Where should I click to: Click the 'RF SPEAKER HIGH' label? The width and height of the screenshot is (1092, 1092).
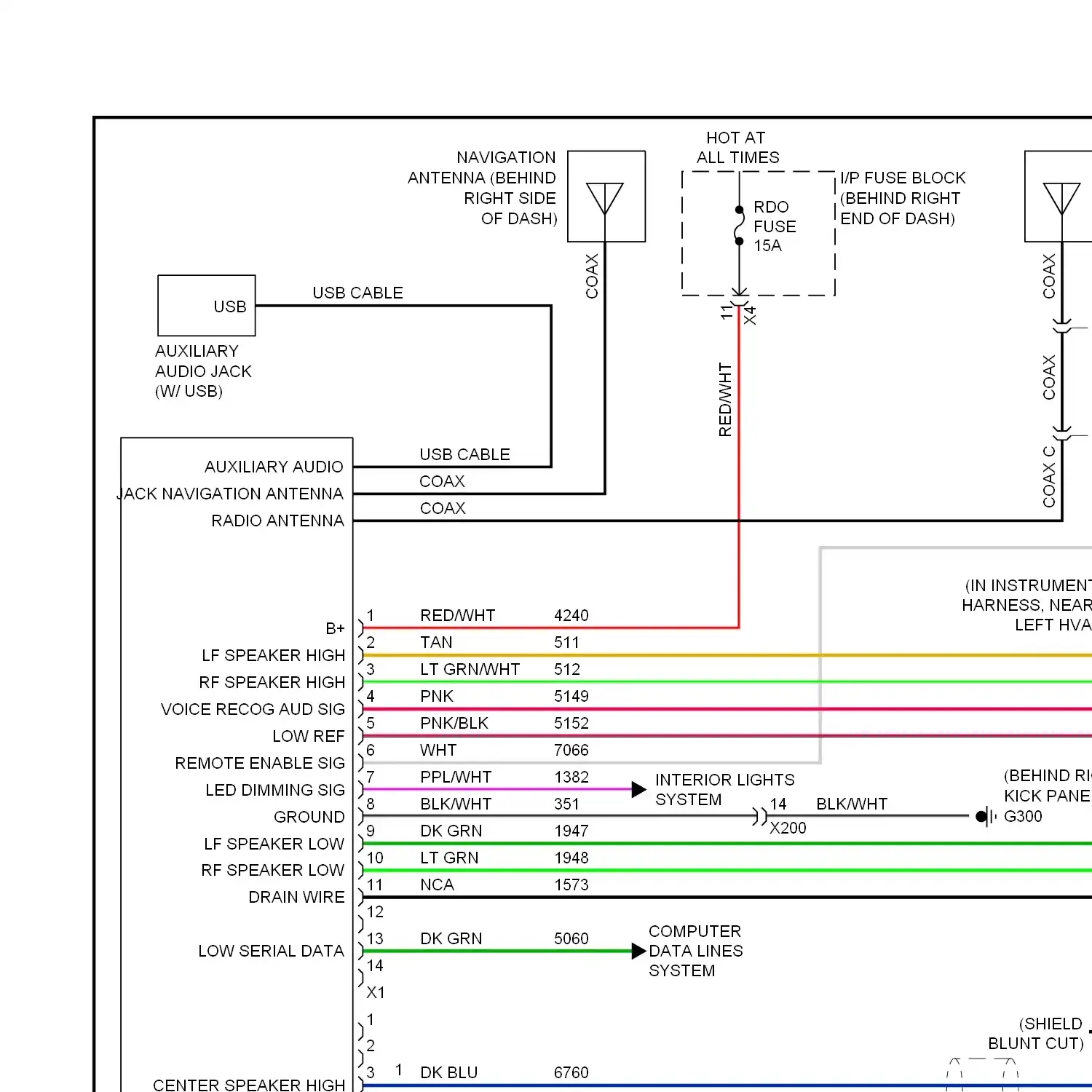click(272, 682)
